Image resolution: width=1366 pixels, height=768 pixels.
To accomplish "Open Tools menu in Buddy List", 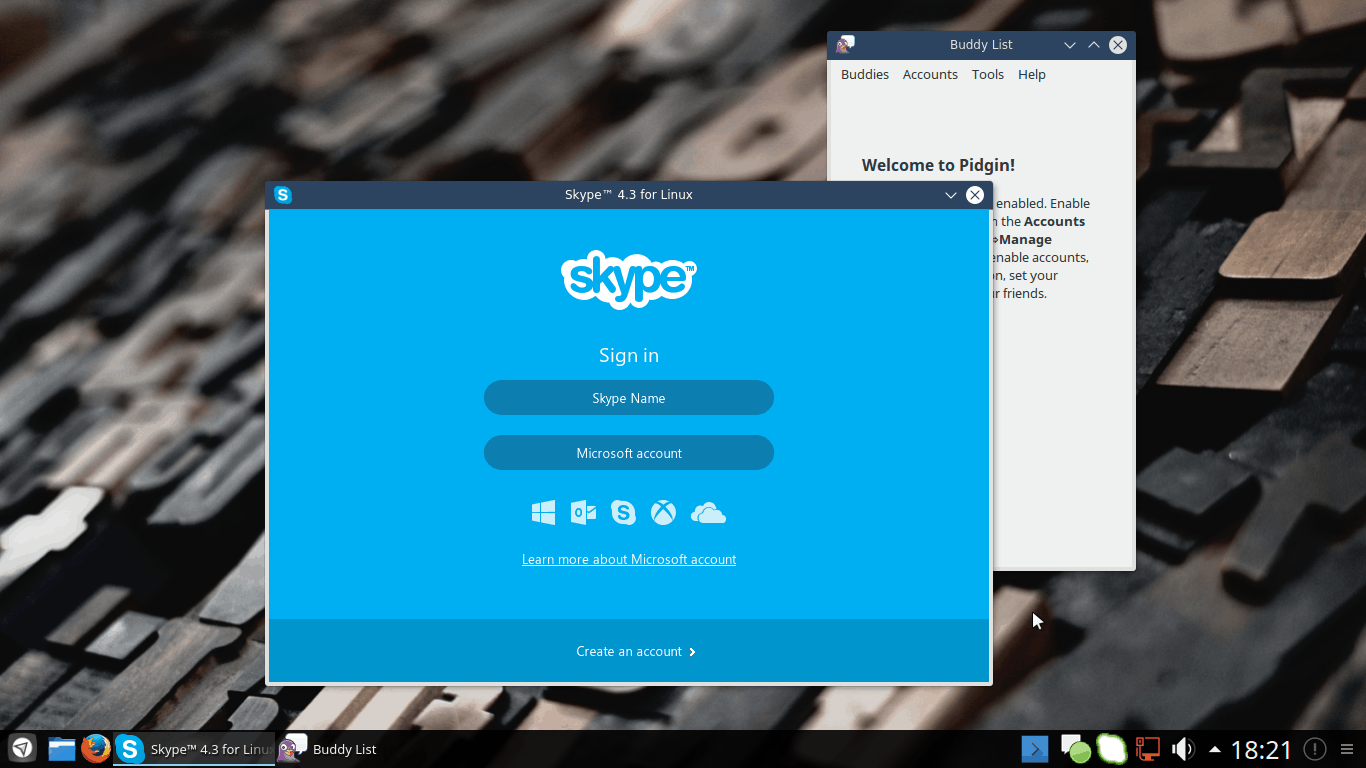I will pos(988,75).
